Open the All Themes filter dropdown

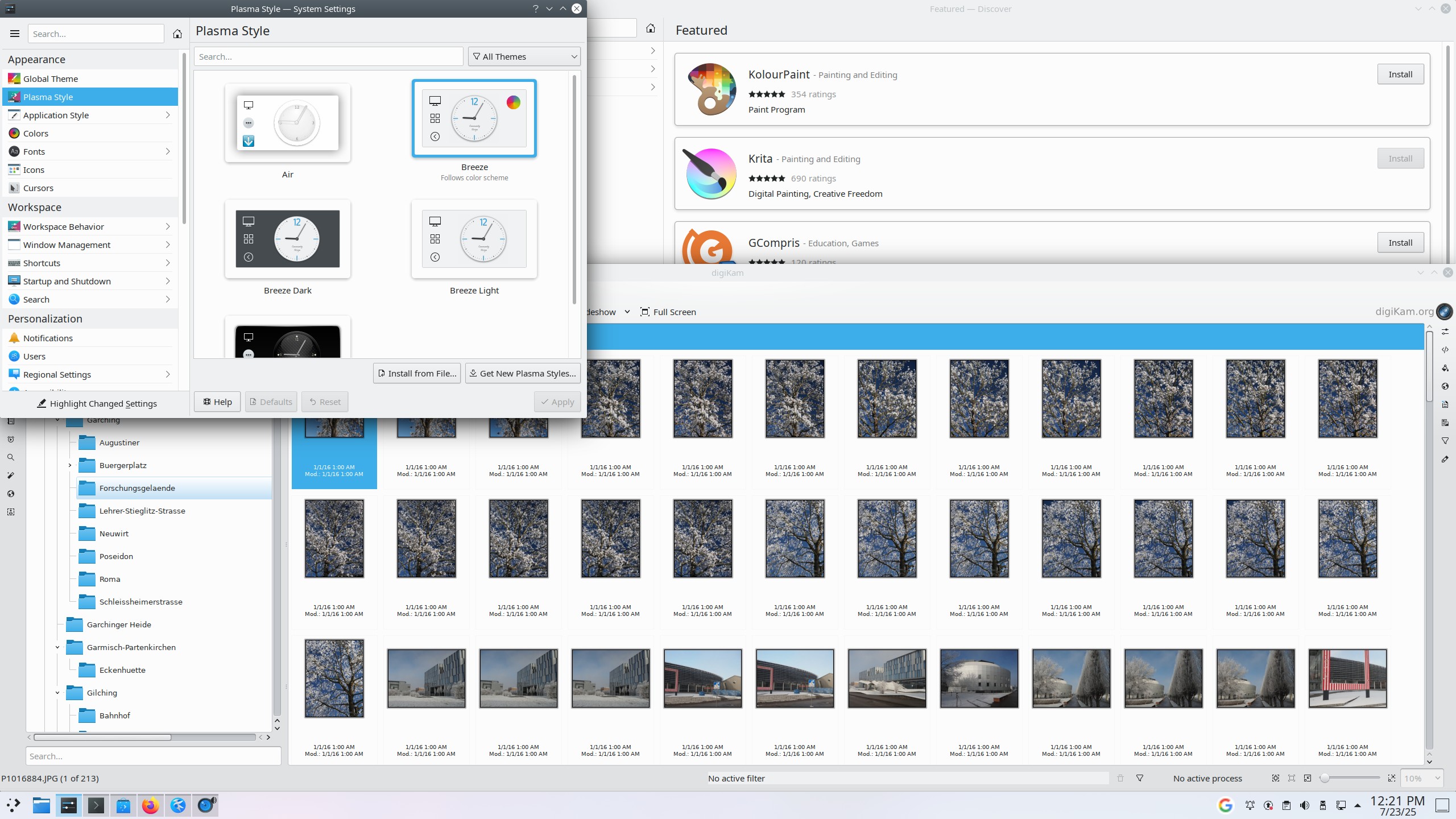click(524, 56)
